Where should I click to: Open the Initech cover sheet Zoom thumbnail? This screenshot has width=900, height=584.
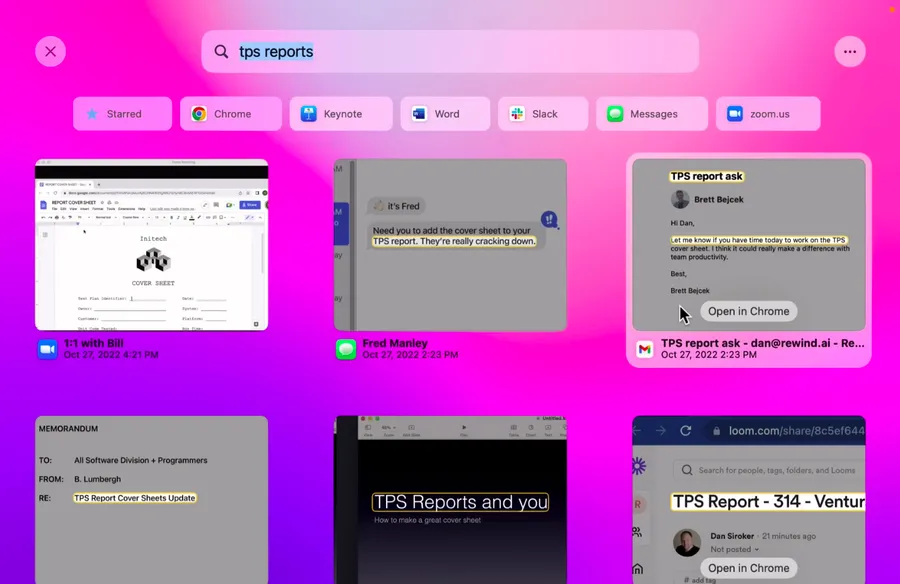(152, 245)
